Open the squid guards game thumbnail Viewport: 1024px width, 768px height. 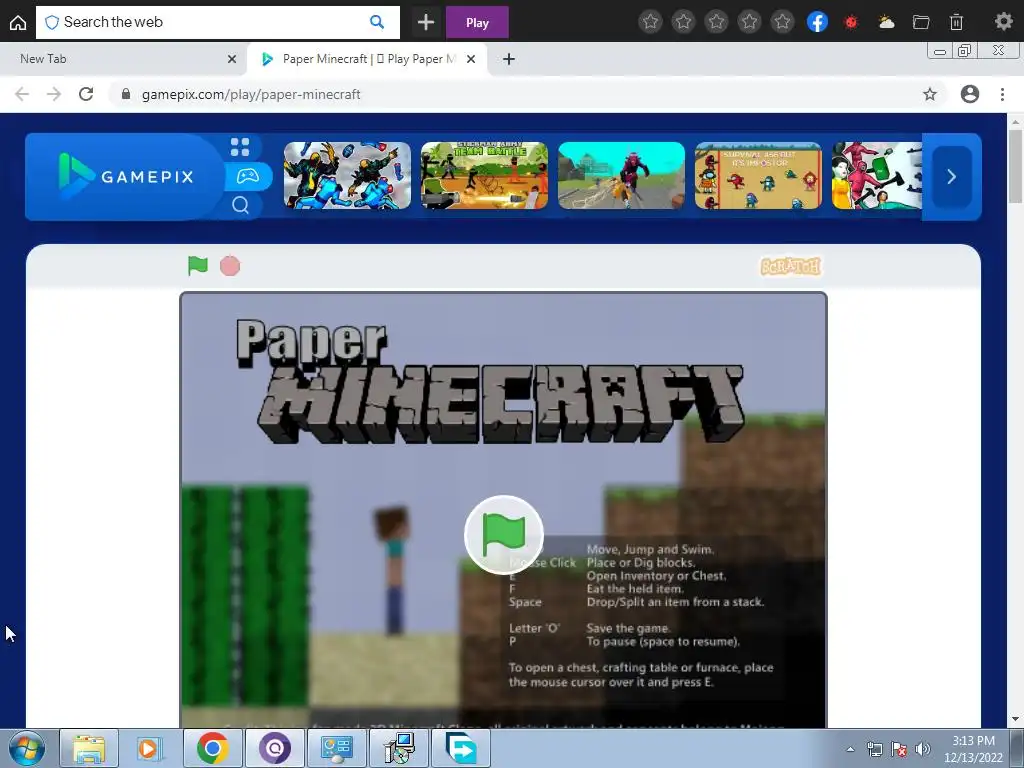click(877, 176)
